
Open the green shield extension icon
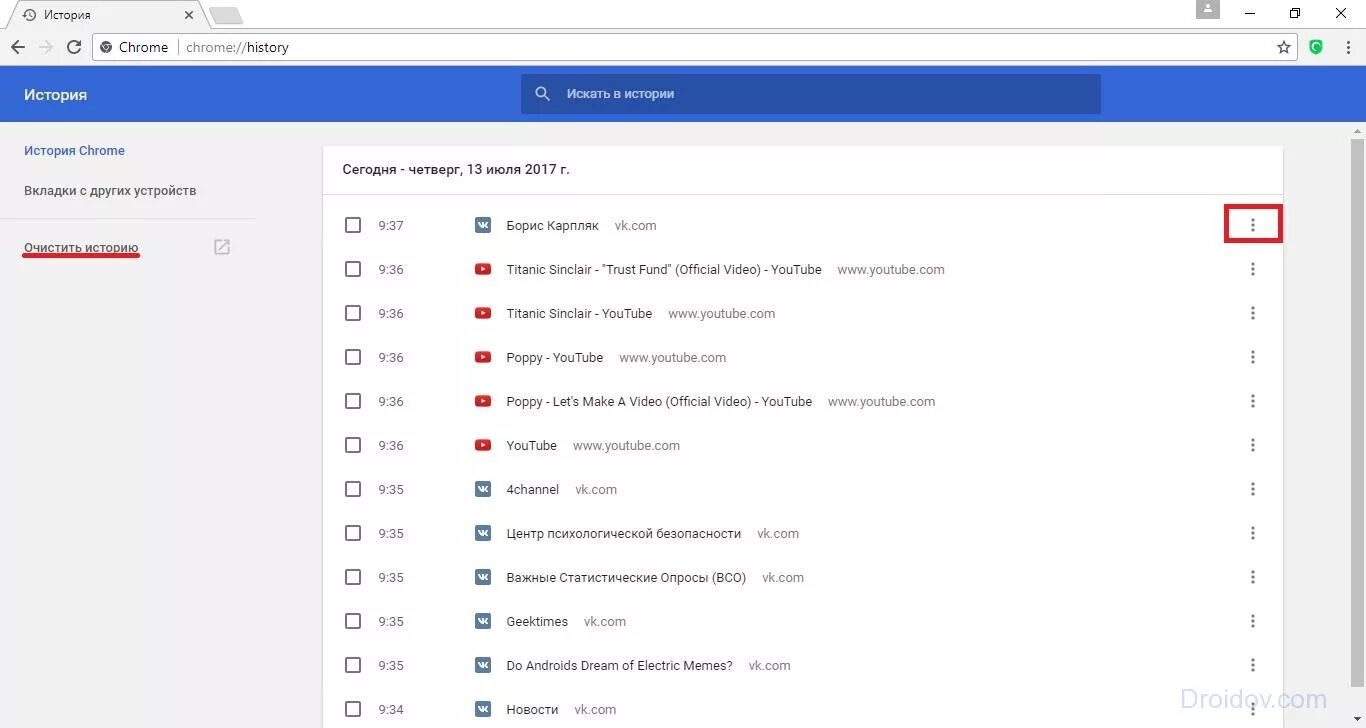click(1316, 47)
